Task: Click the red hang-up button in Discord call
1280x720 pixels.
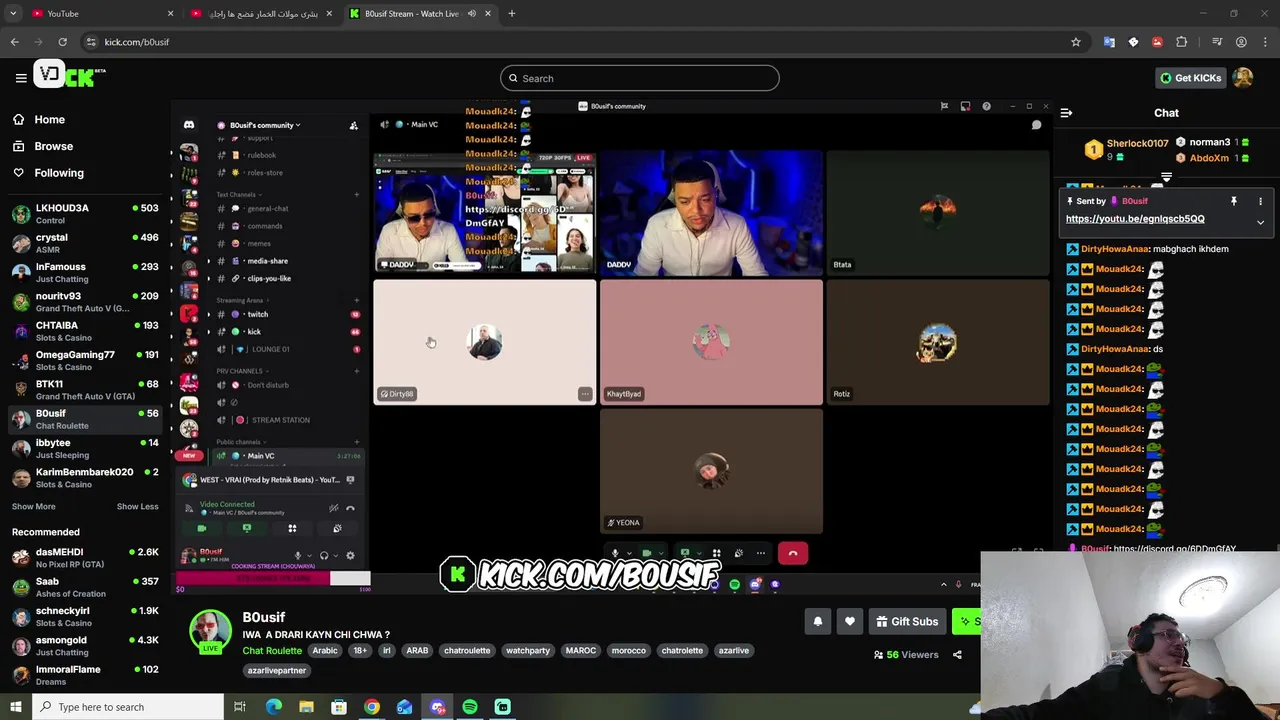Action: pos(793,553)
